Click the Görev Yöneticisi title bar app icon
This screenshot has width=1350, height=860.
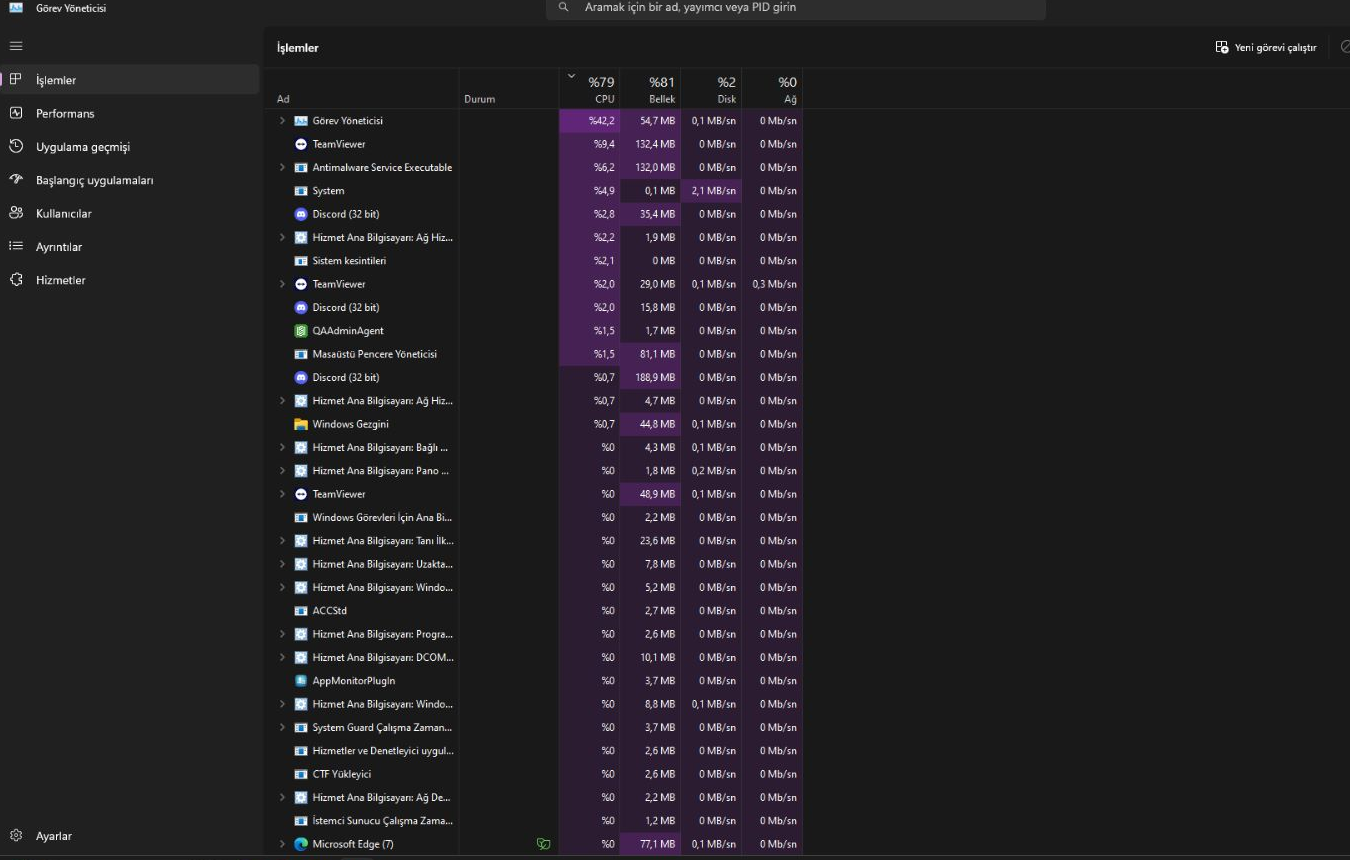(x=16, y=8)
